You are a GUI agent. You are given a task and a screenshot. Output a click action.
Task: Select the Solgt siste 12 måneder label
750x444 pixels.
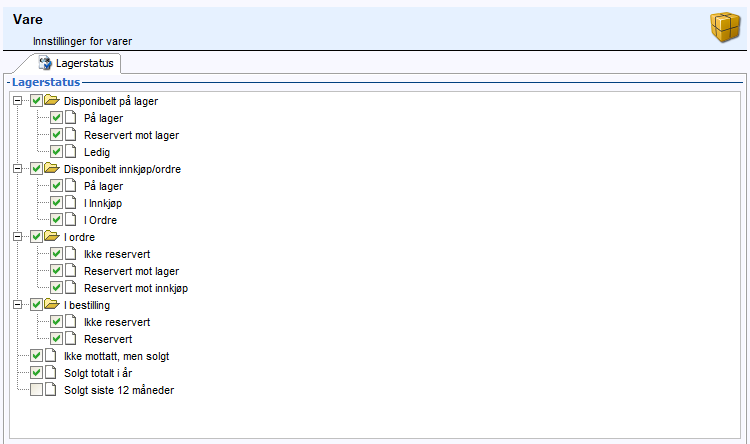(x=119, y=390)
